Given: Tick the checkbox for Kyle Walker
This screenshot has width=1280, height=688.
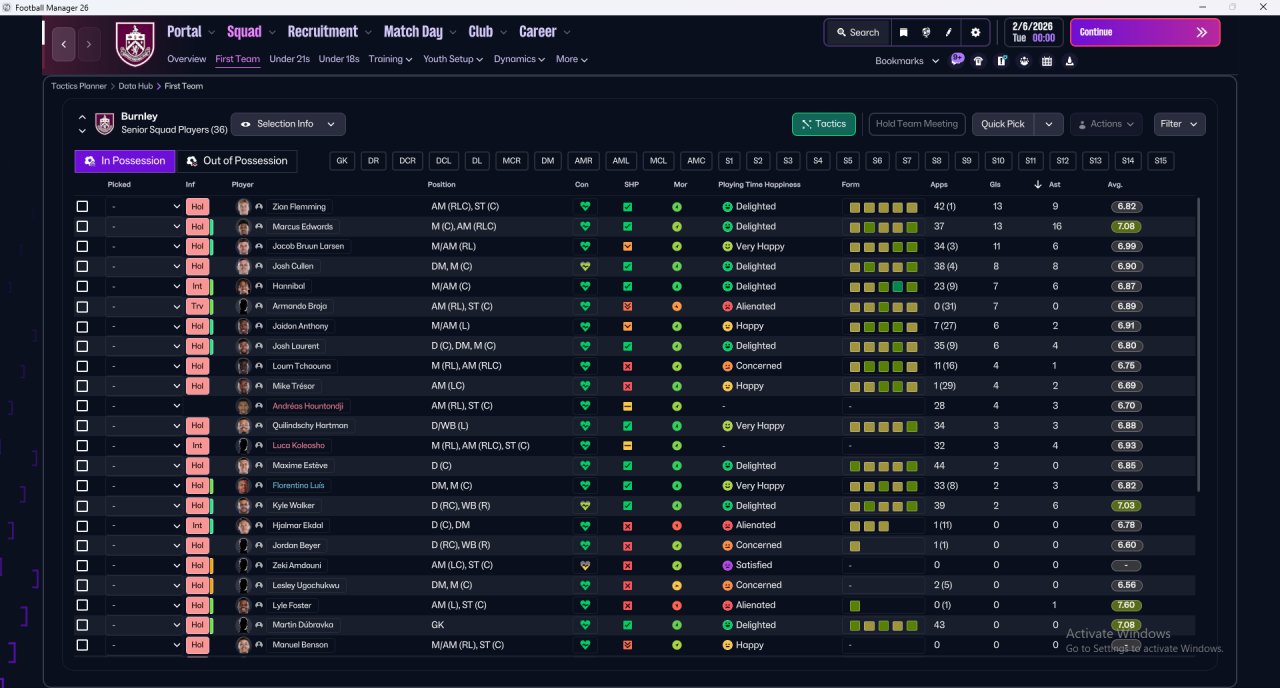Looking at the screenshot, I should coord(82,506).
